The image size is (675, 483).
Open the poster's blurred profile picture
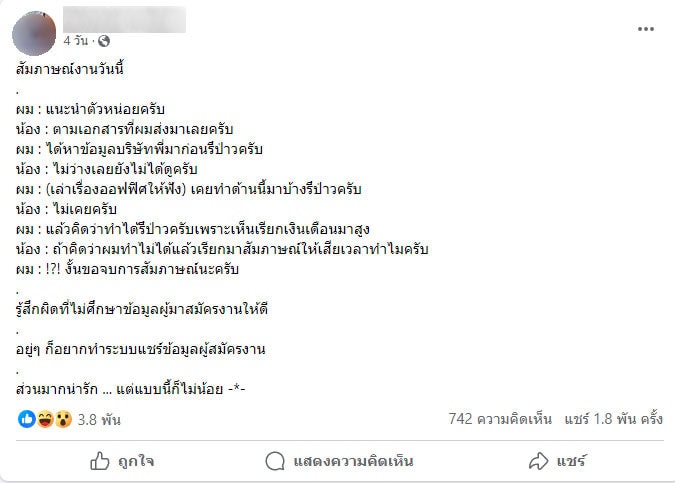coord(34,32)
